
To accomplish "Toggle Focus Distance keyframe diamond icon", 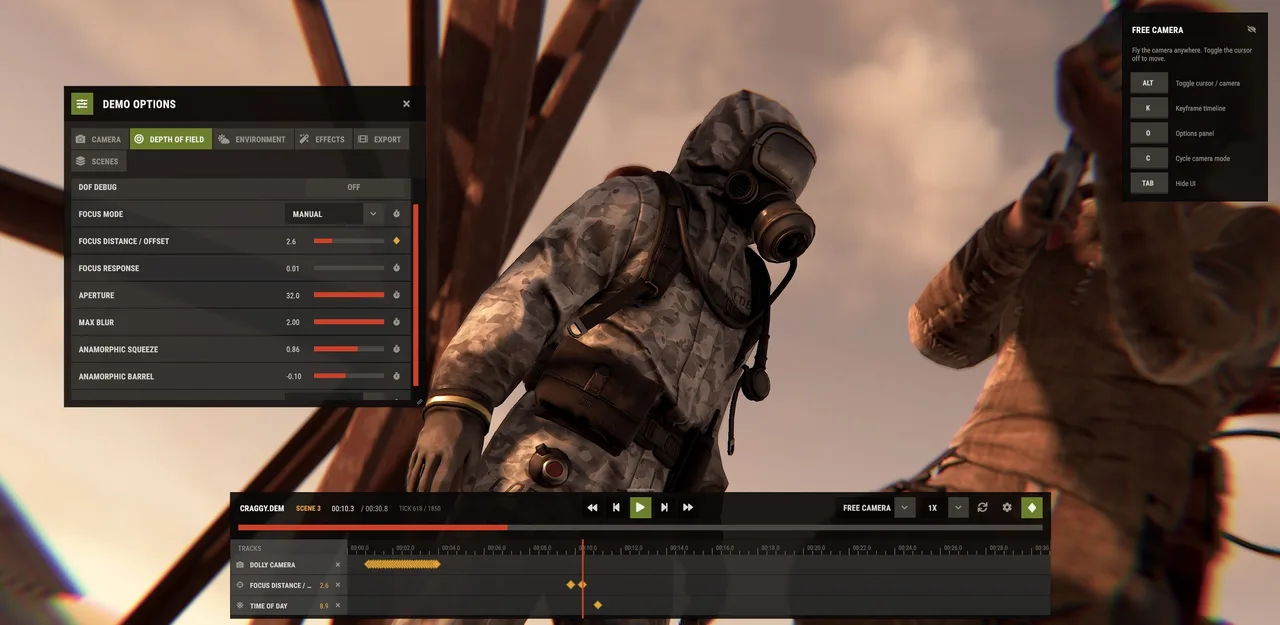I will 397,241.
